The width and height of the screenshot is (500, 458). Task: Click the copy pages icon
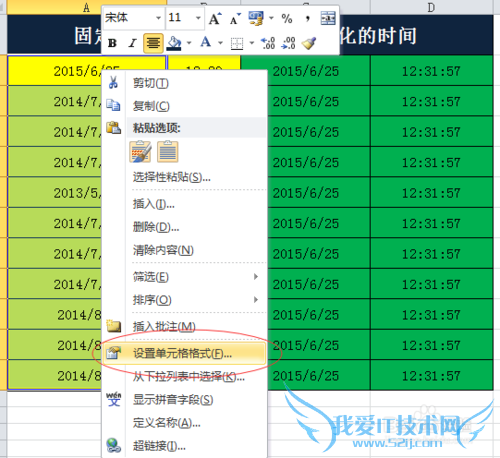click(x=113, y=105)
